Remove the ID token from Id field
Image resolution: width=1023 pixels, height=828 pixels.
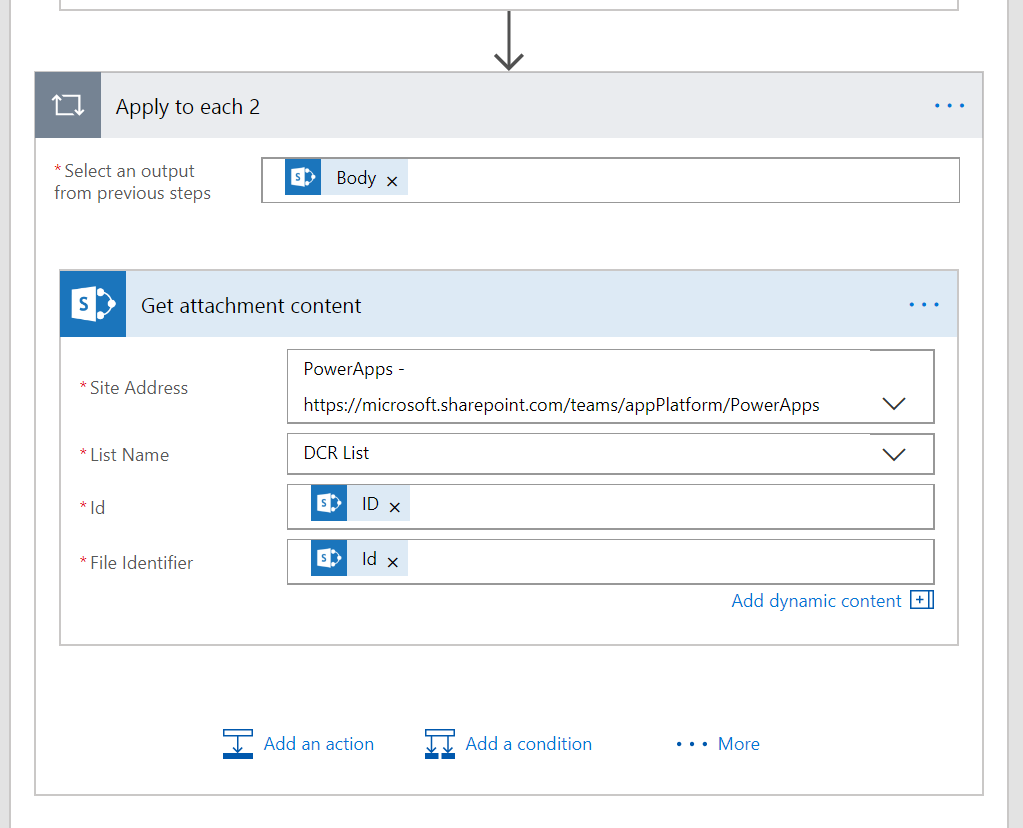click(x=394, y=508)
